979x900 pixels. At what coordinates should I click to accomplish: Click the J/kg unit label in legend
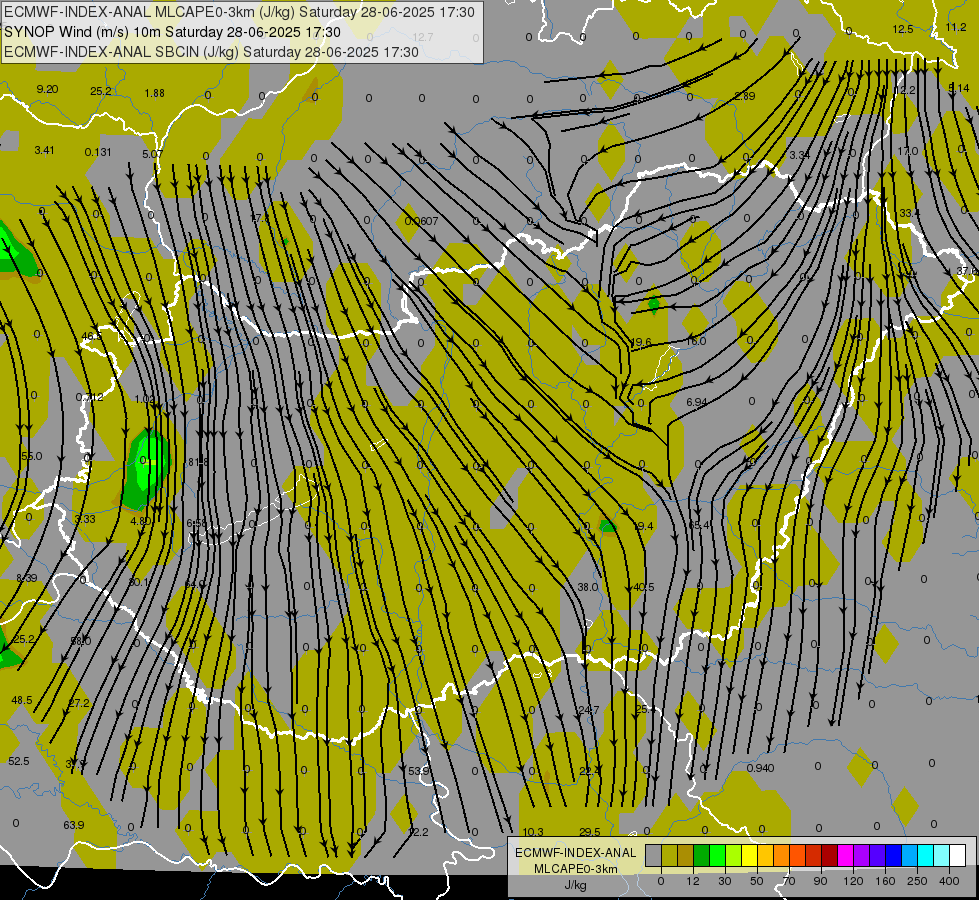(575, 885)
